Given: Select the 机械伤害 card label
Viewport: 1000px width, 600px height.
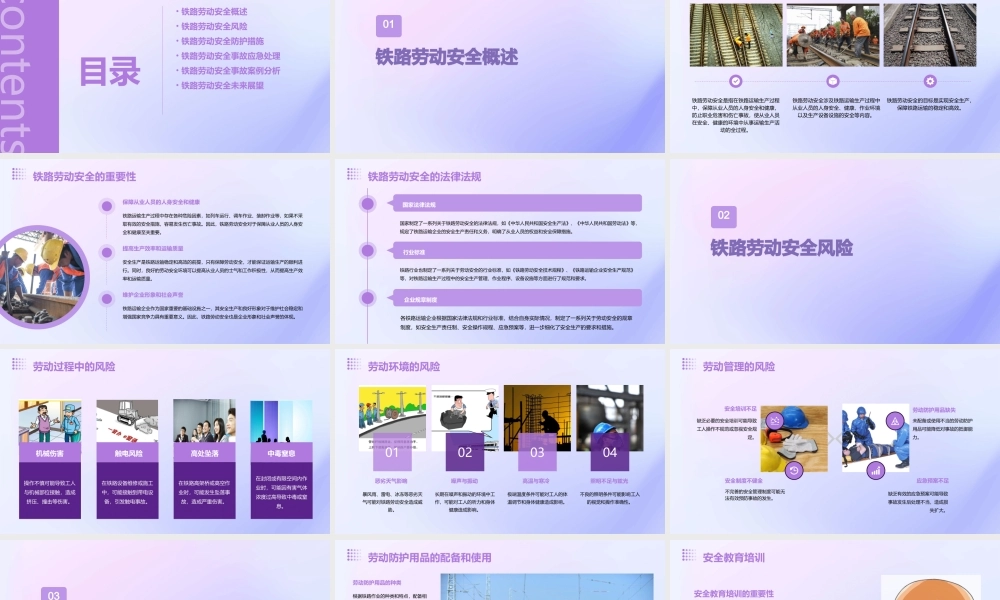Looking at the screenshot, I should (50, 453).
